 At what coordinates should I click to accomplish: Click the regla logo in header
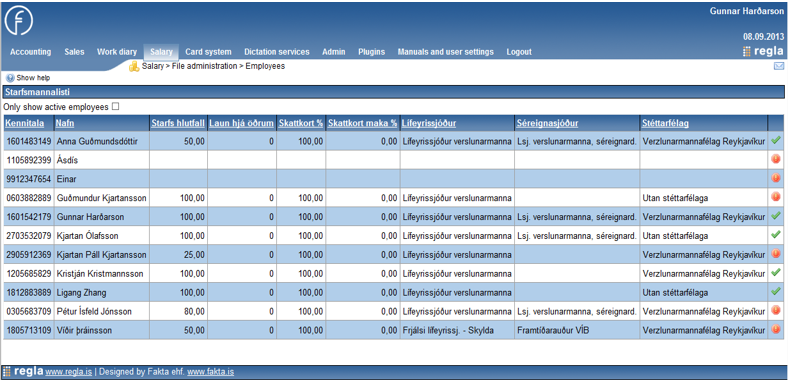point(763,51)
